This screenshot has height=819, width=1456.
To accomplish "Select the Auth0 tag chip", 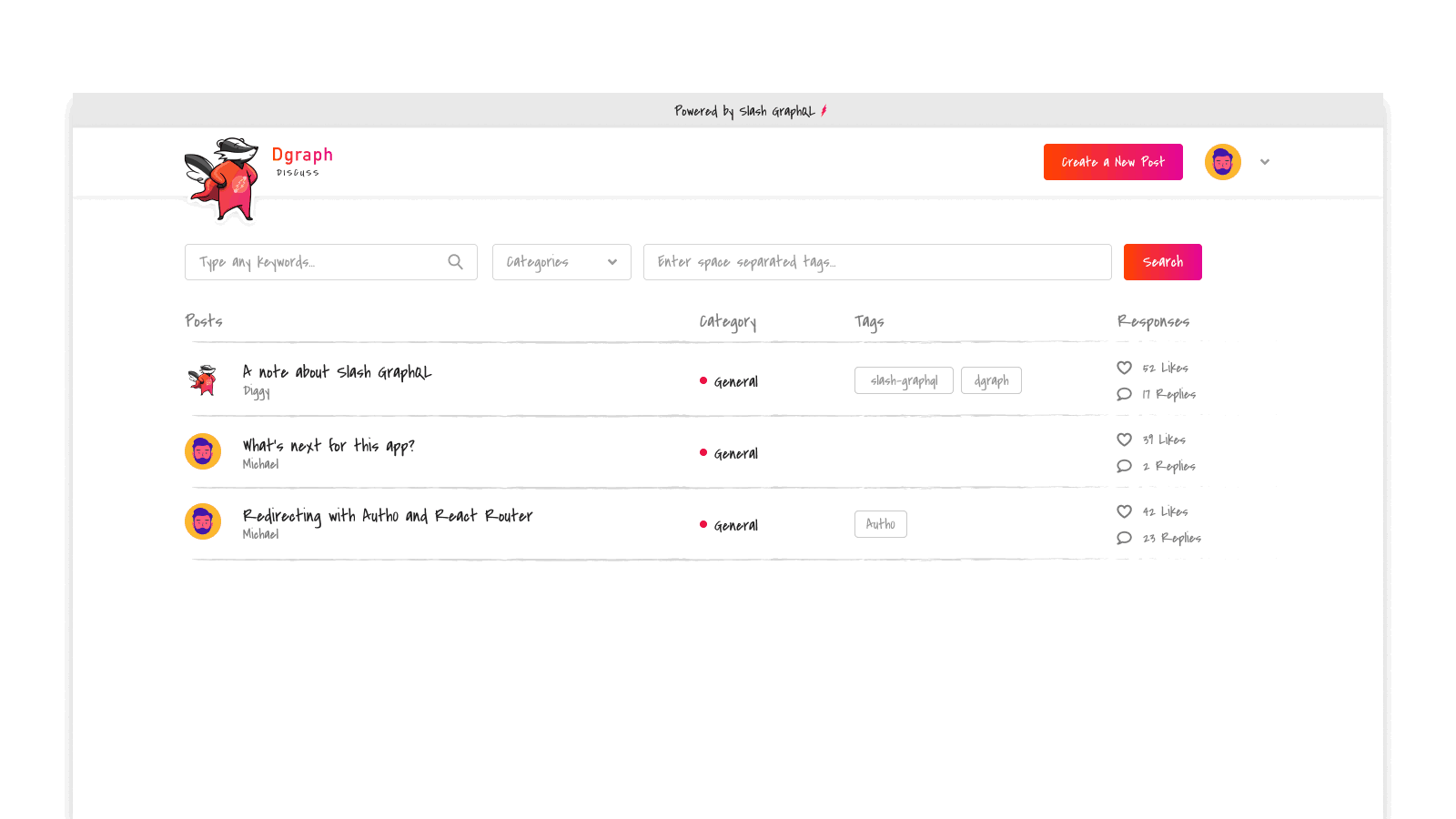I will pyautogui.click(x=880, y=524).
